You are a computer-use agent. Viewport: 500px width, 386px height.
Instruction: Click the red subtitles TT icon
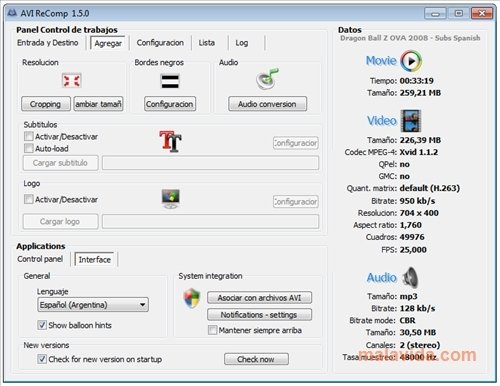(x=171, y=141)
